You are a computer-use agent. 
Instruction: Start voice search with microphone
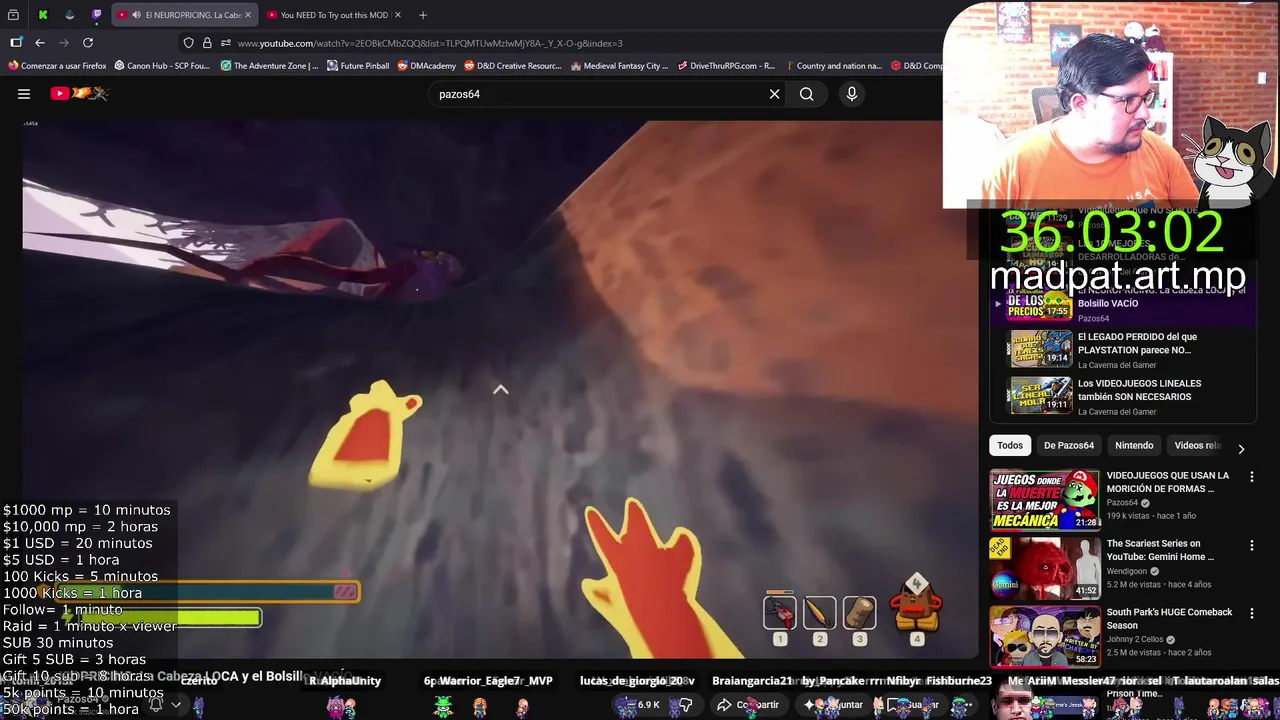(x=852, y=94)
